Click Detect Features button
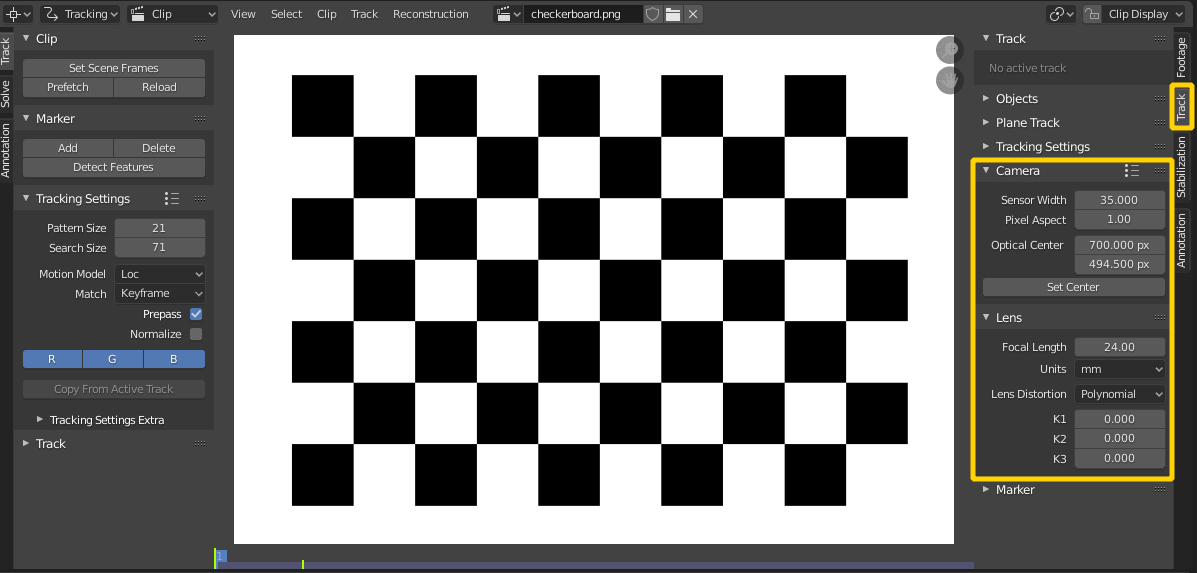This screenshot has width=1197, height=573. [114, 167]
